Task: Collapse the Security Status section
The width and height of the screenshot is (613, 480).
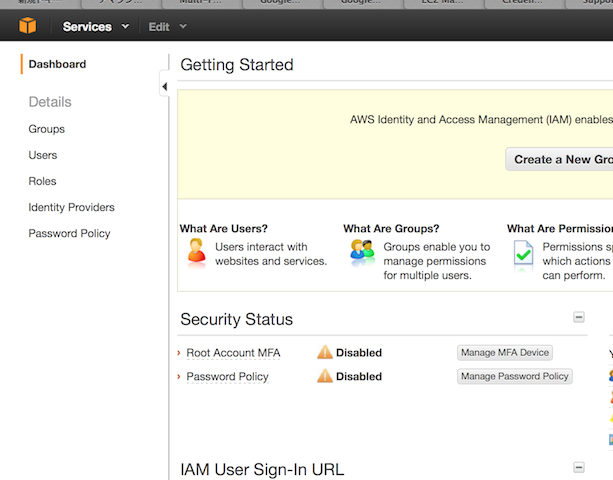Action: click(578, 317)
